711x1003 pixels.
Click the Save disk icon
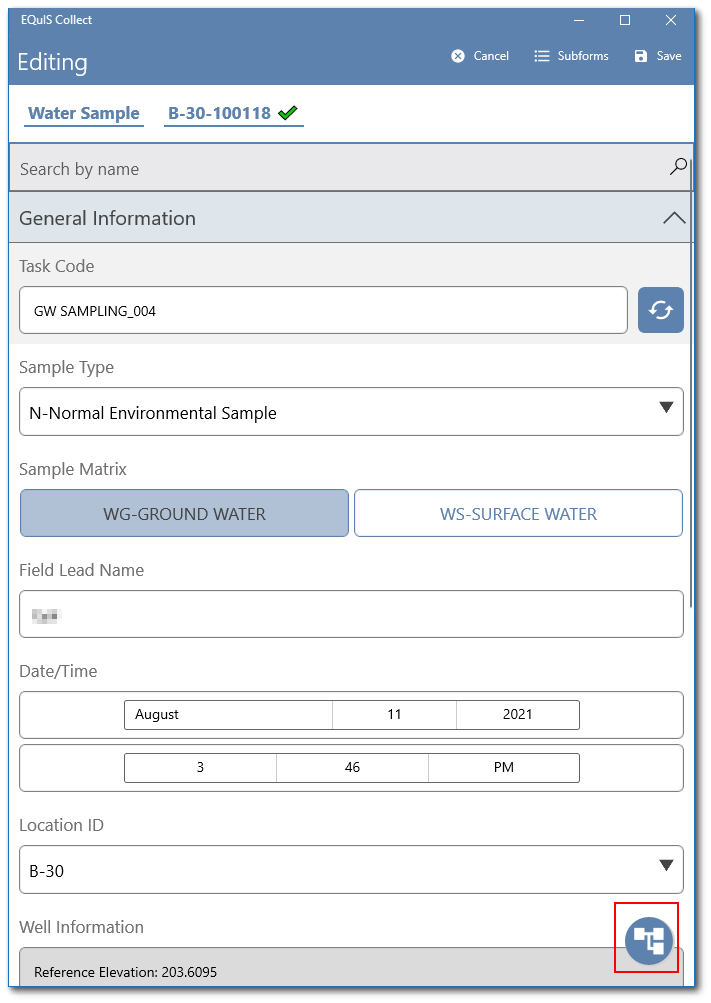641,56
